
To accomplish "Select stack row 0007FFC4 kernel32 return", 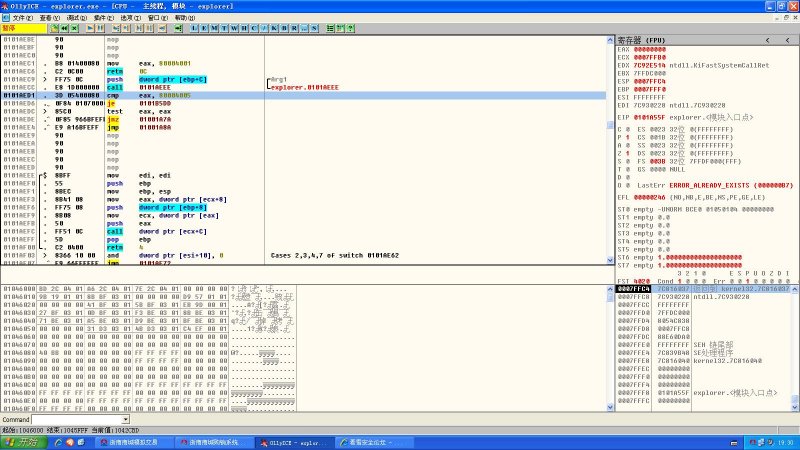I will [x=703, y=289].
